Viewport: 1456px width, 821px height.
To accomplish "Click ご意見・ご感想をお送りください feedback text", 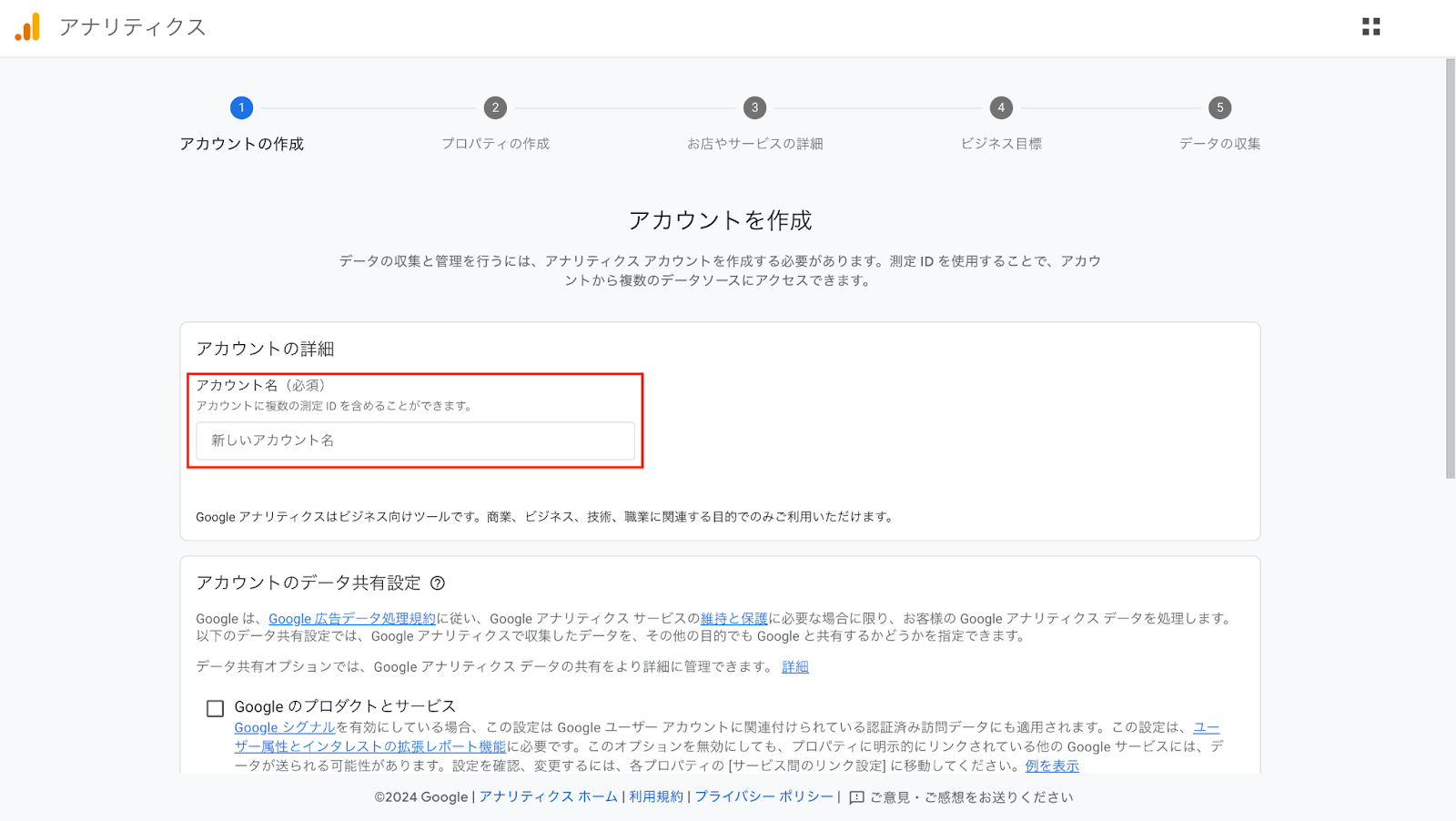I will pyautogui.click(x=972, y=797).
